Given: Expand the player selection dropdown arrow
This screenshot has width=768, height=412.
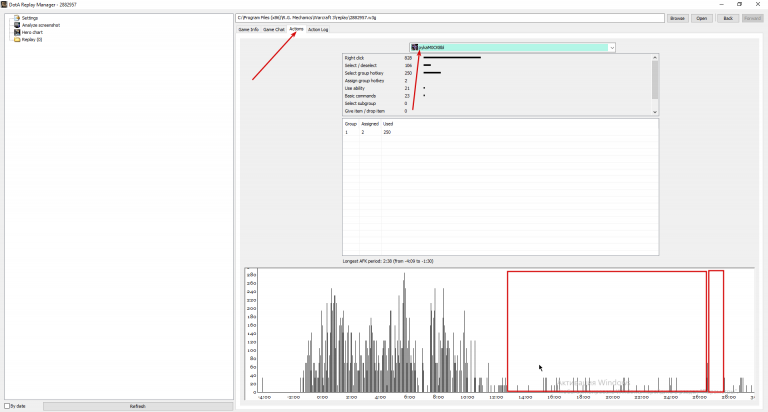Looking at the screenshot, I should (x=612, y=48).
